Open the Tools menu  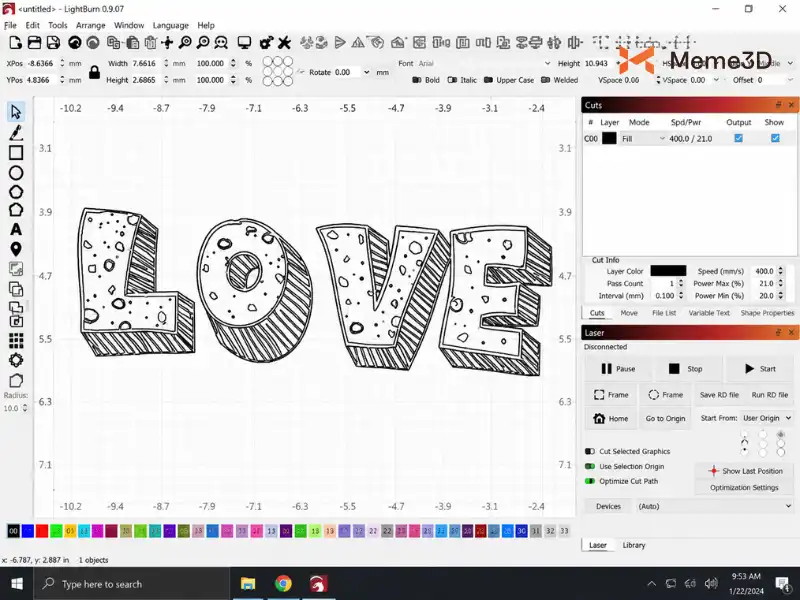coord(58,25)
